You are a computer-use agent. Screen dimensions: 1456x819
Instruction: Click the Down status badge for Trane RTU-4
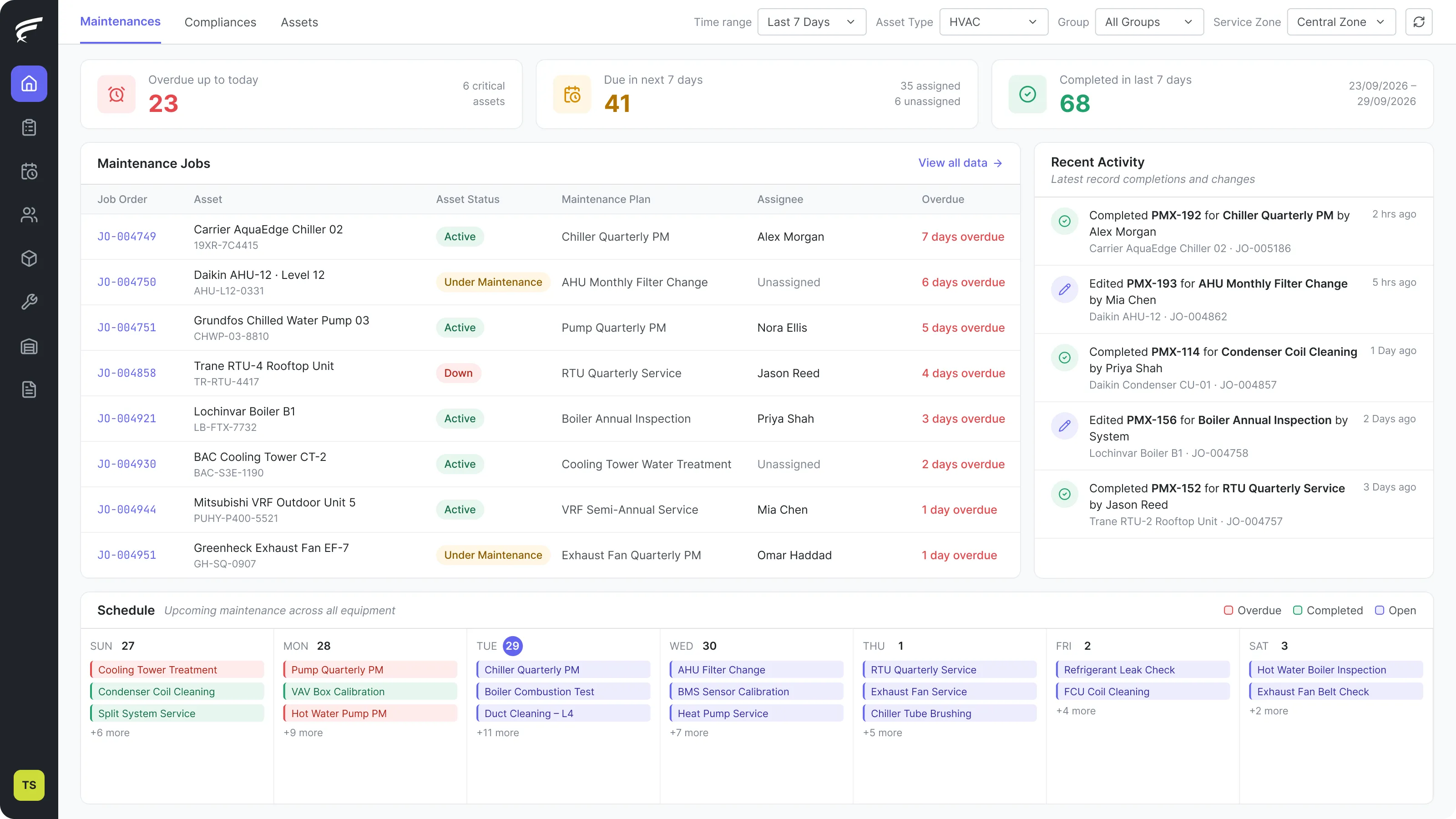tap(458, 373)
